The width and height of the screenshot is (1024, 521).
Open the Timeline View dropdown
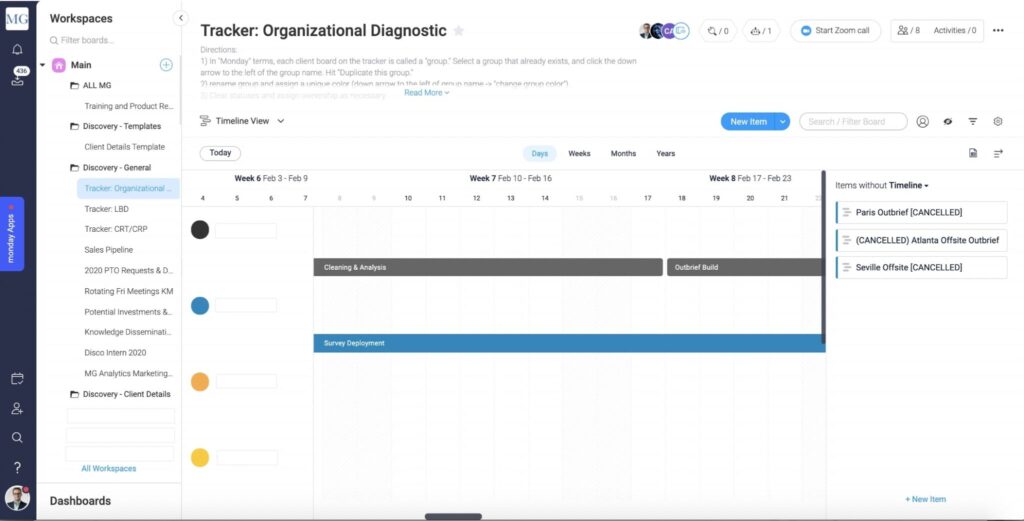242,121
